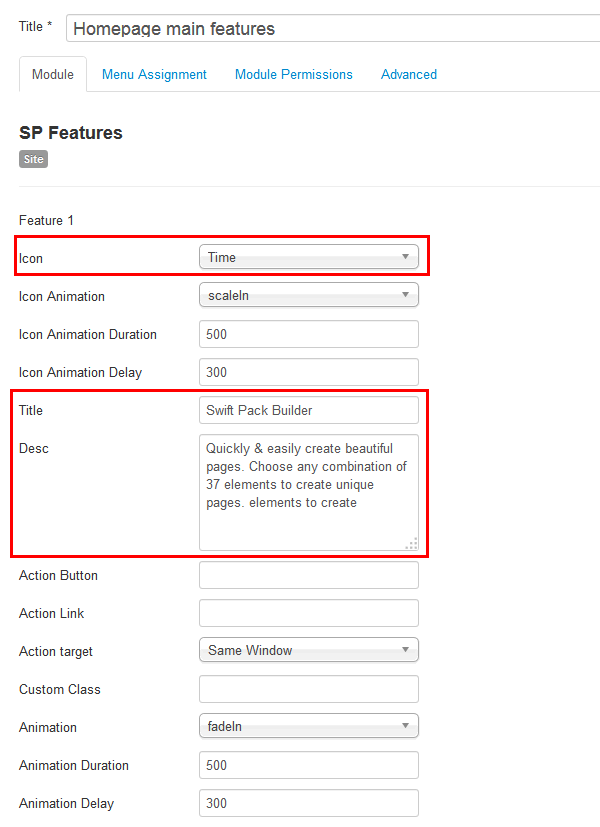Click the Desc textarea resize grip
Viewport: 600px width, 827px height.
tap(411, 543)
